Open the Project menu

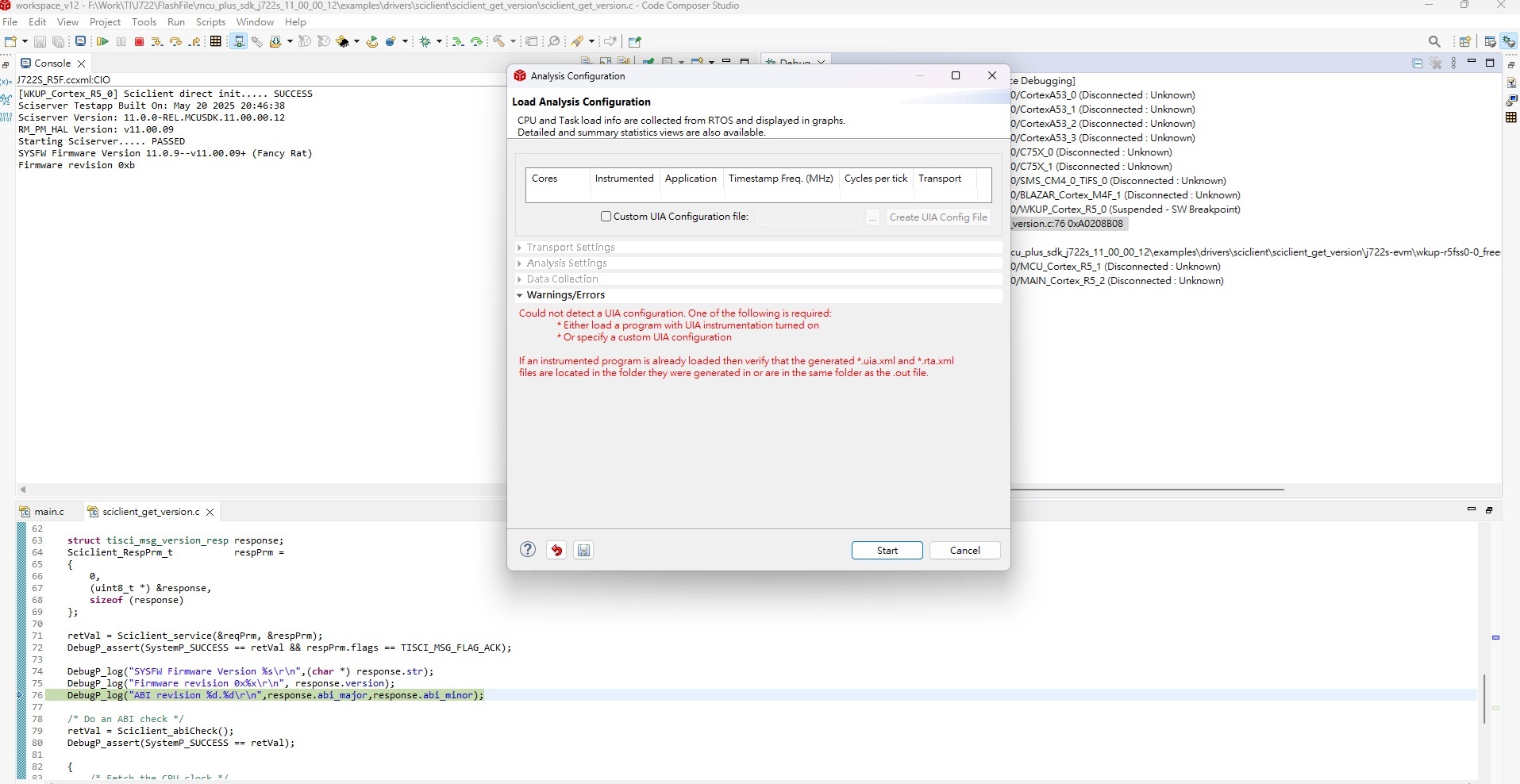click(x=105, y=21)
